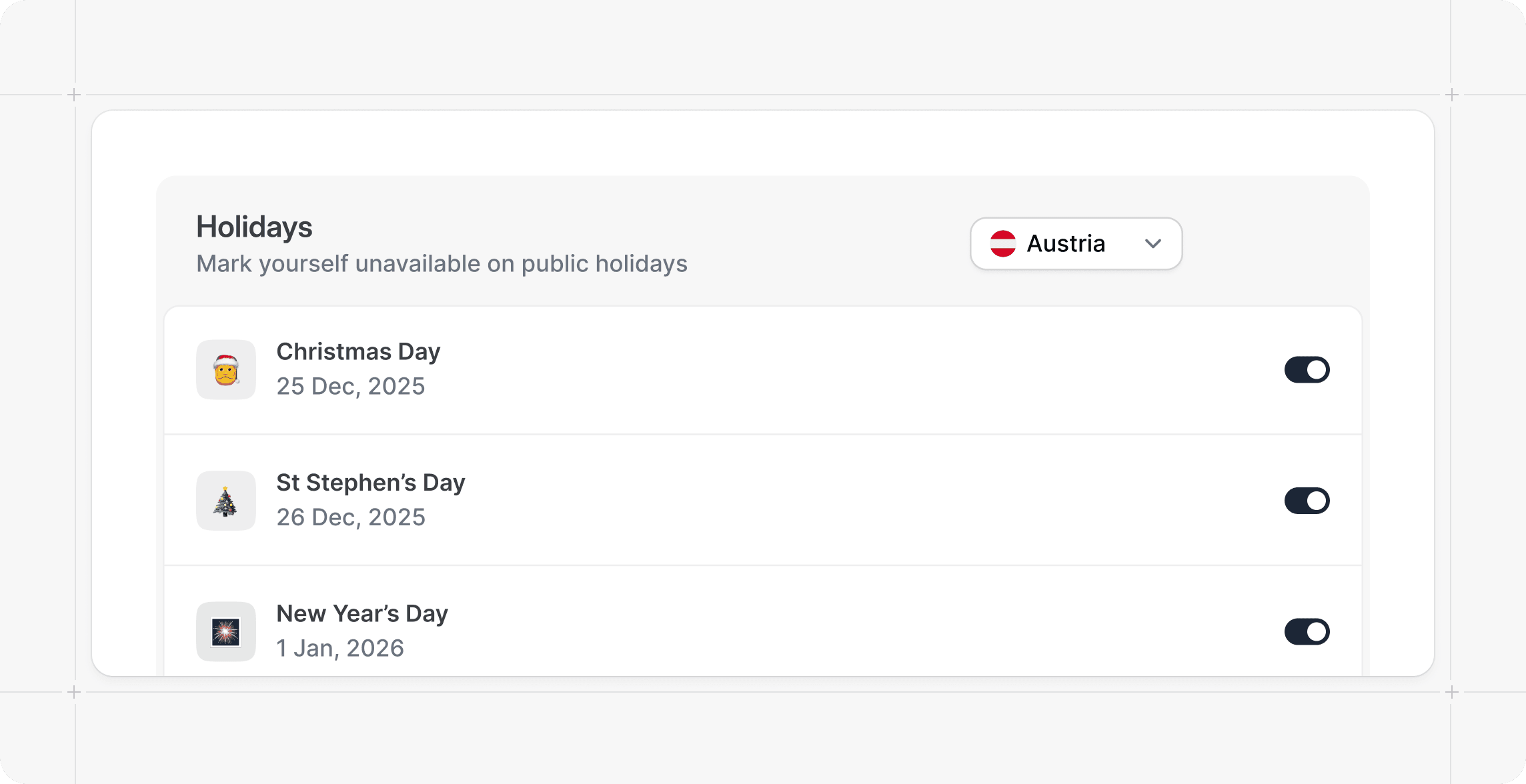
Task: Click the St Stephen's Day title text
Action: coord(371,483)
